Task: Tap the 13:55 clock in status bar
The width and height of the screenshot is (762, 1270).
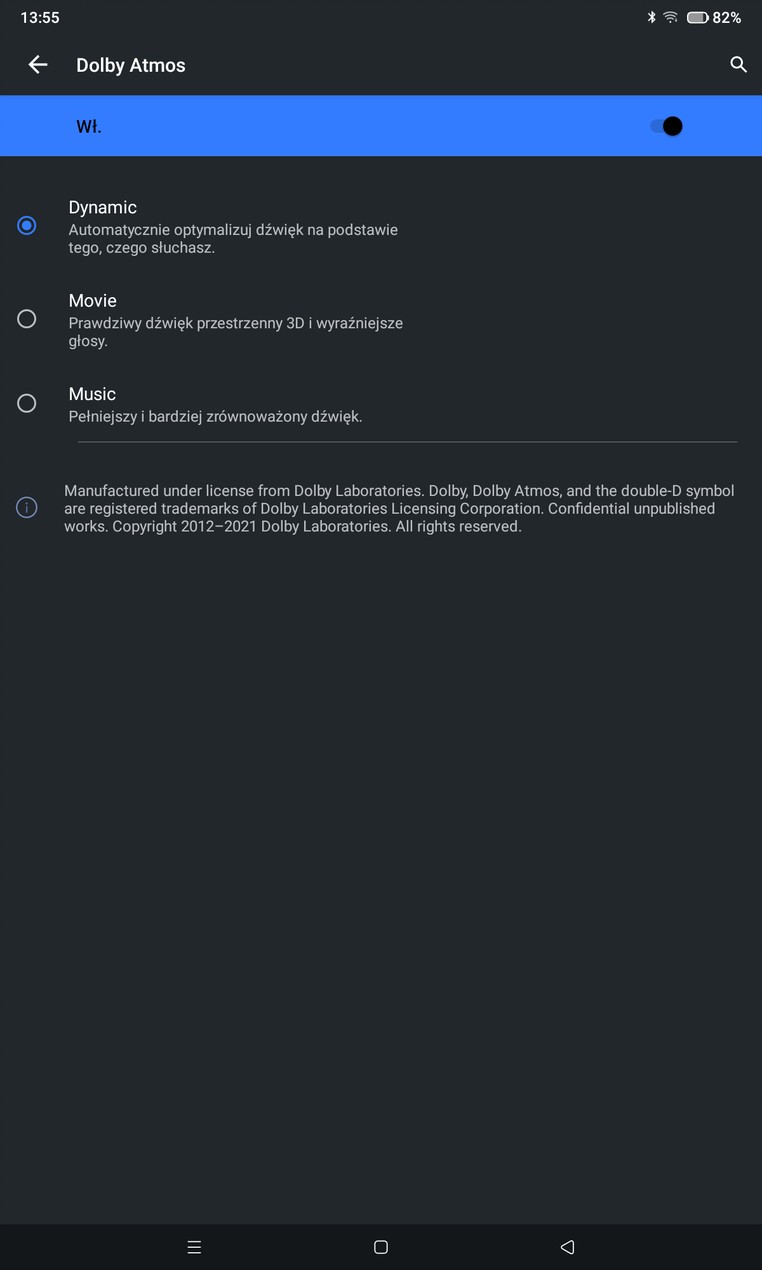Action: pyautogui.click(x=40, y=18)
